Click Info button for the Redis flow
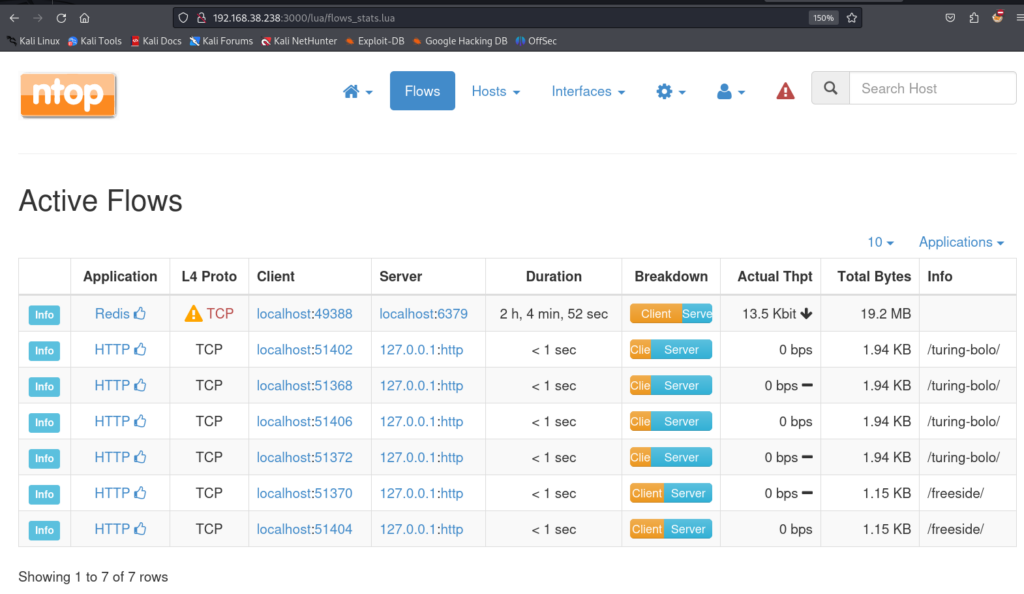The width and height of the screenshot is (1024, 594). click(44, 315)
